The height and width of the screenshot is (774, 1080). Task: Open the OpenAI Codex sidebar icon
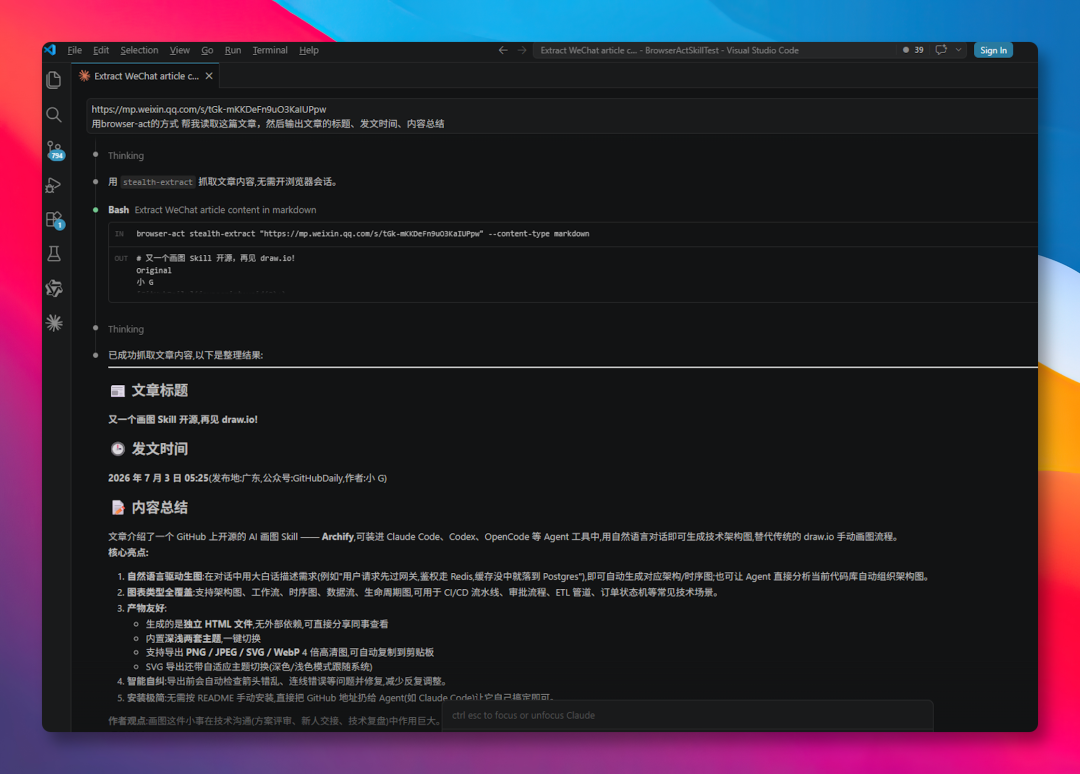(54, 289)
